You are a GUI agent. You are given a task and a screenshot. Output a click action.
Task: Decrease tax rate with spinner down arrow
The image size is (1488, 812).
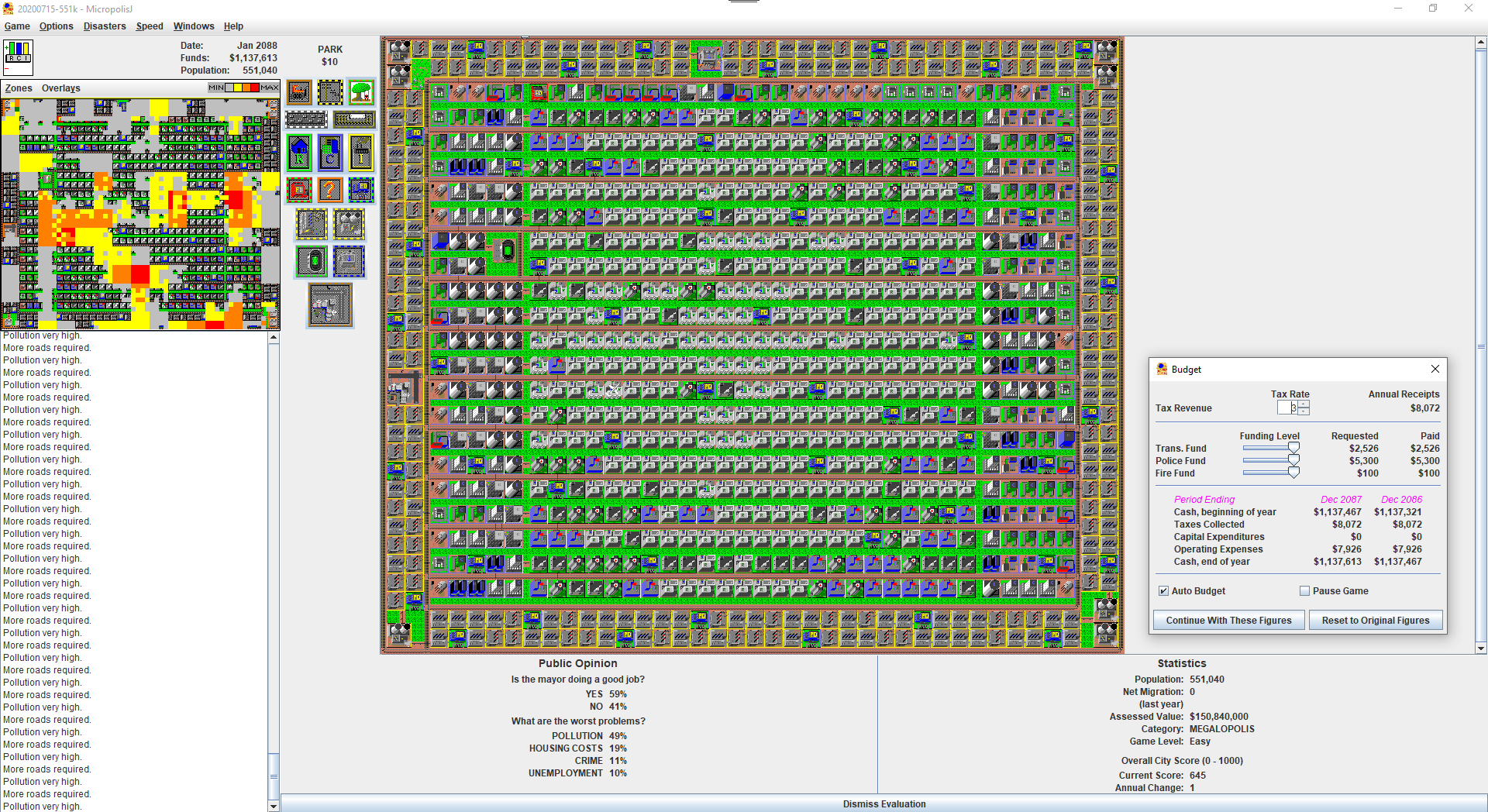(x=1304, y=411)
